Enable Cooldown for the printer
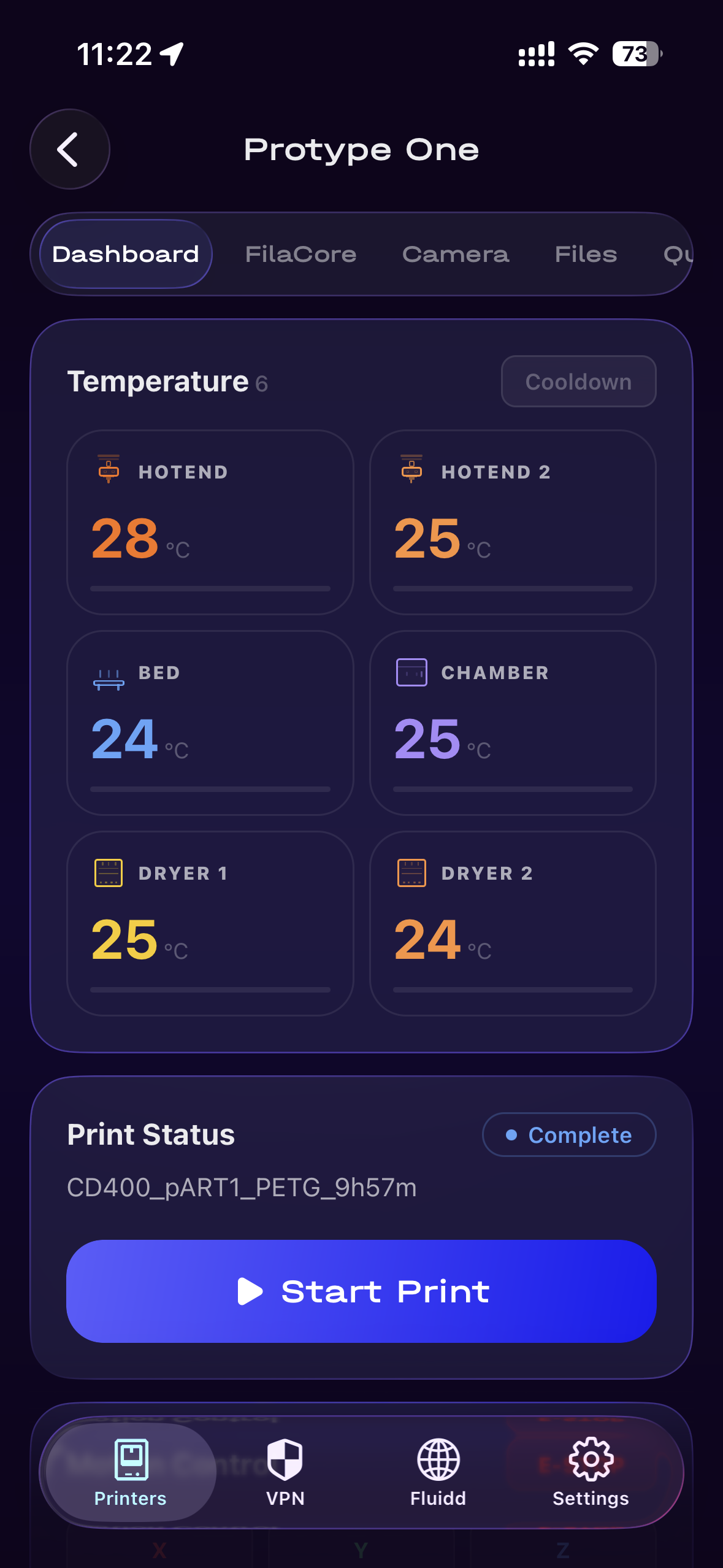Viewport: 723px width, 1568px height. tap(578, 381)
